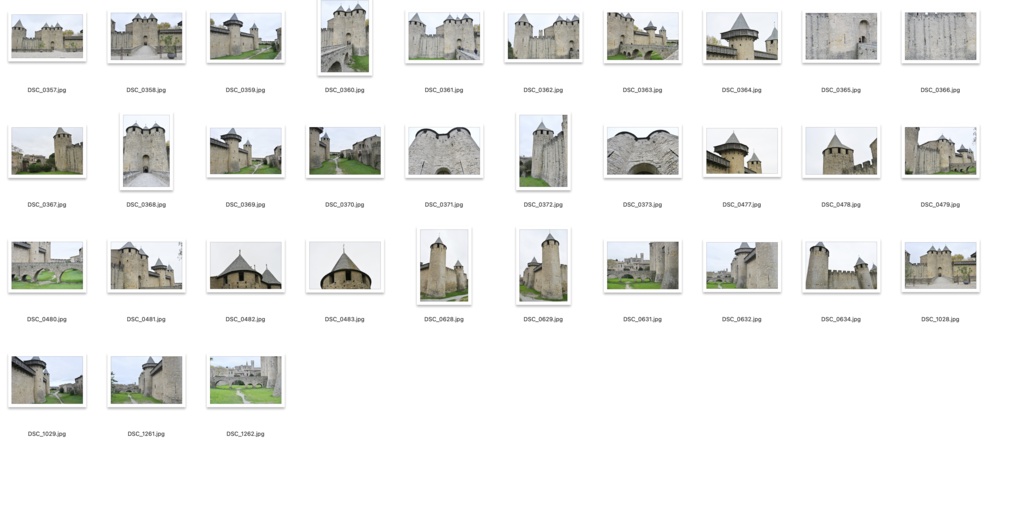Select the DSC_0361.jpg thumbnail
1024x510 pixels.
click(444, 37)
